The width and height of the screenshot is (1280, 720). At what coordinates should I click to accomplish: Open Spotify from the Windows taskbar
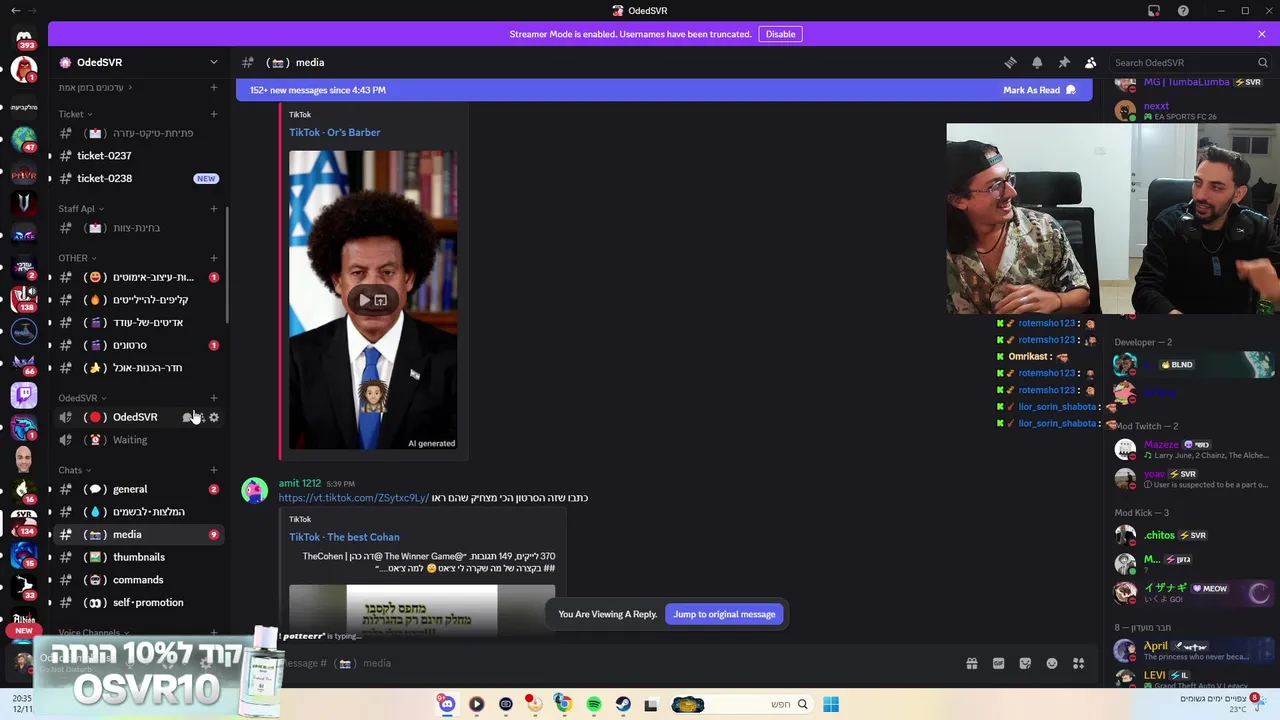[593, 704]
